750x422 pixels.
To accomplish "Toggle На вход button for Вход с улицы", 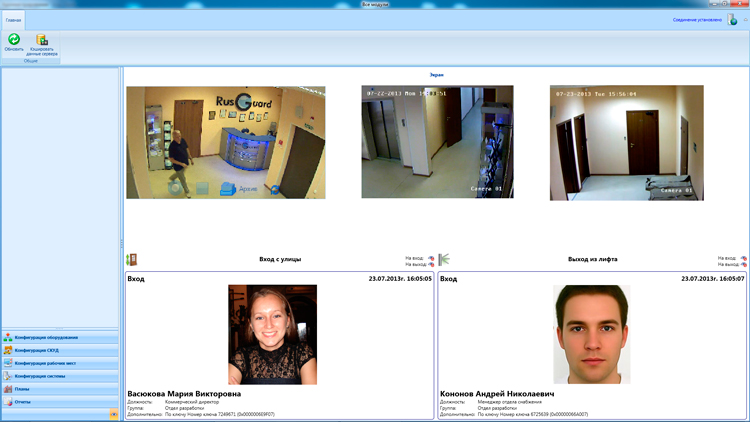I will 431,258.
